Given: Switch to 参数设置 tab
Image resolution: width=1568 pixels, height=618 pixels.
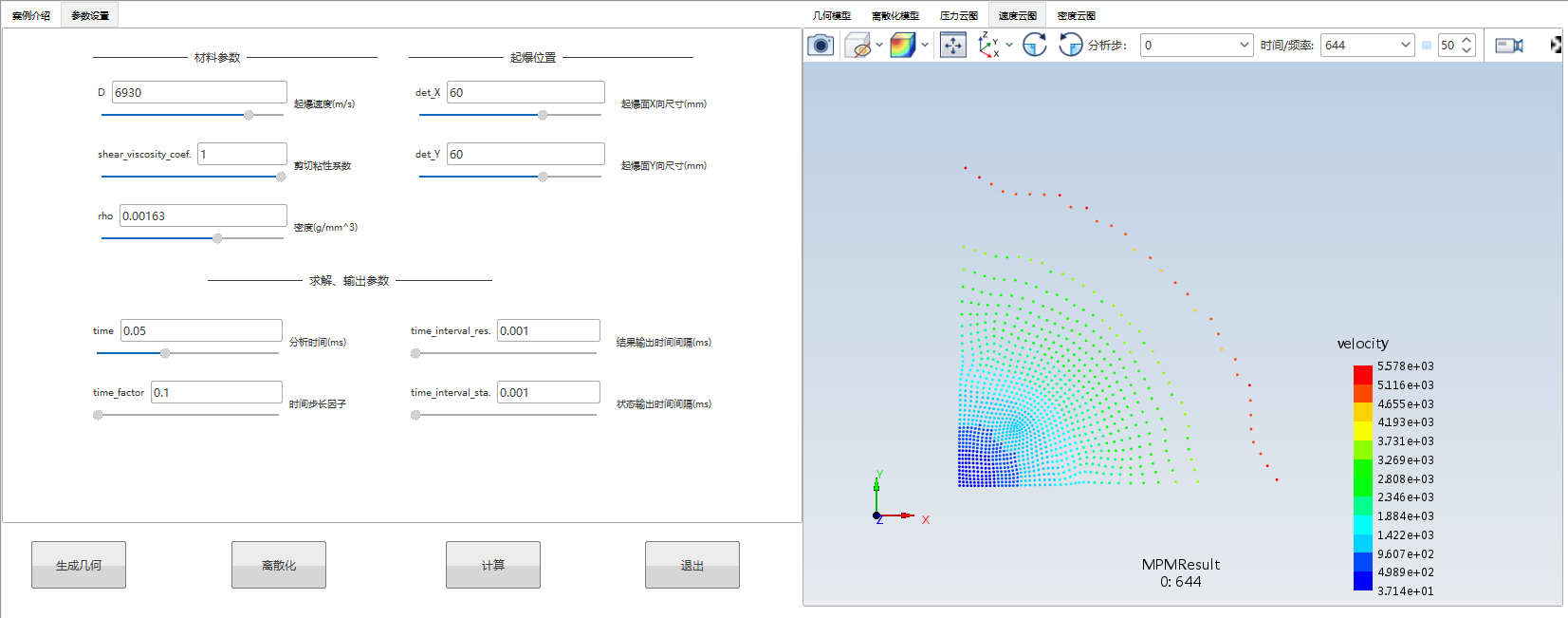Looking at the screenshot, I should coord(90,15).
